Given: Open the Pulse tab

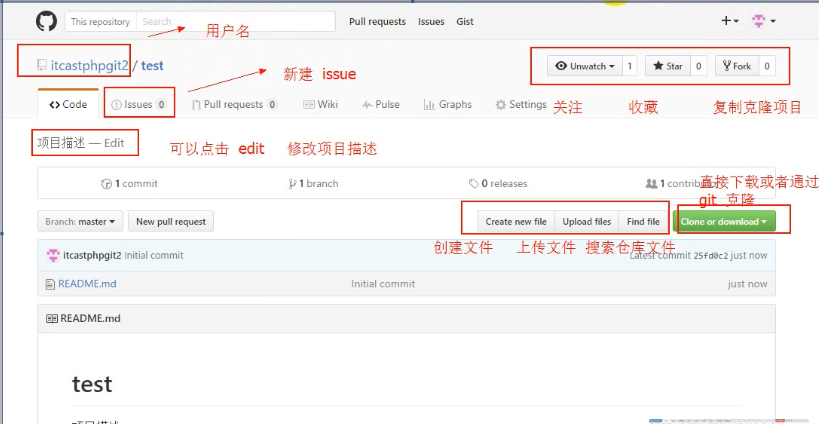Looking at the screenshot, I should point(381,104).
